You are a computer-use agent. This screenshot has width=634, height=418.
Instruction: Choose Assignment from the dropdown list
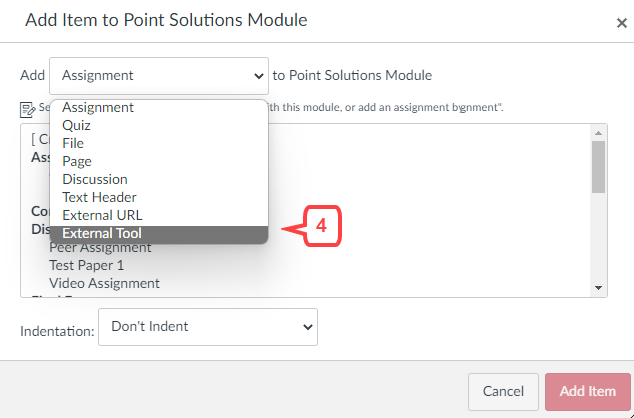click(98, 108)
